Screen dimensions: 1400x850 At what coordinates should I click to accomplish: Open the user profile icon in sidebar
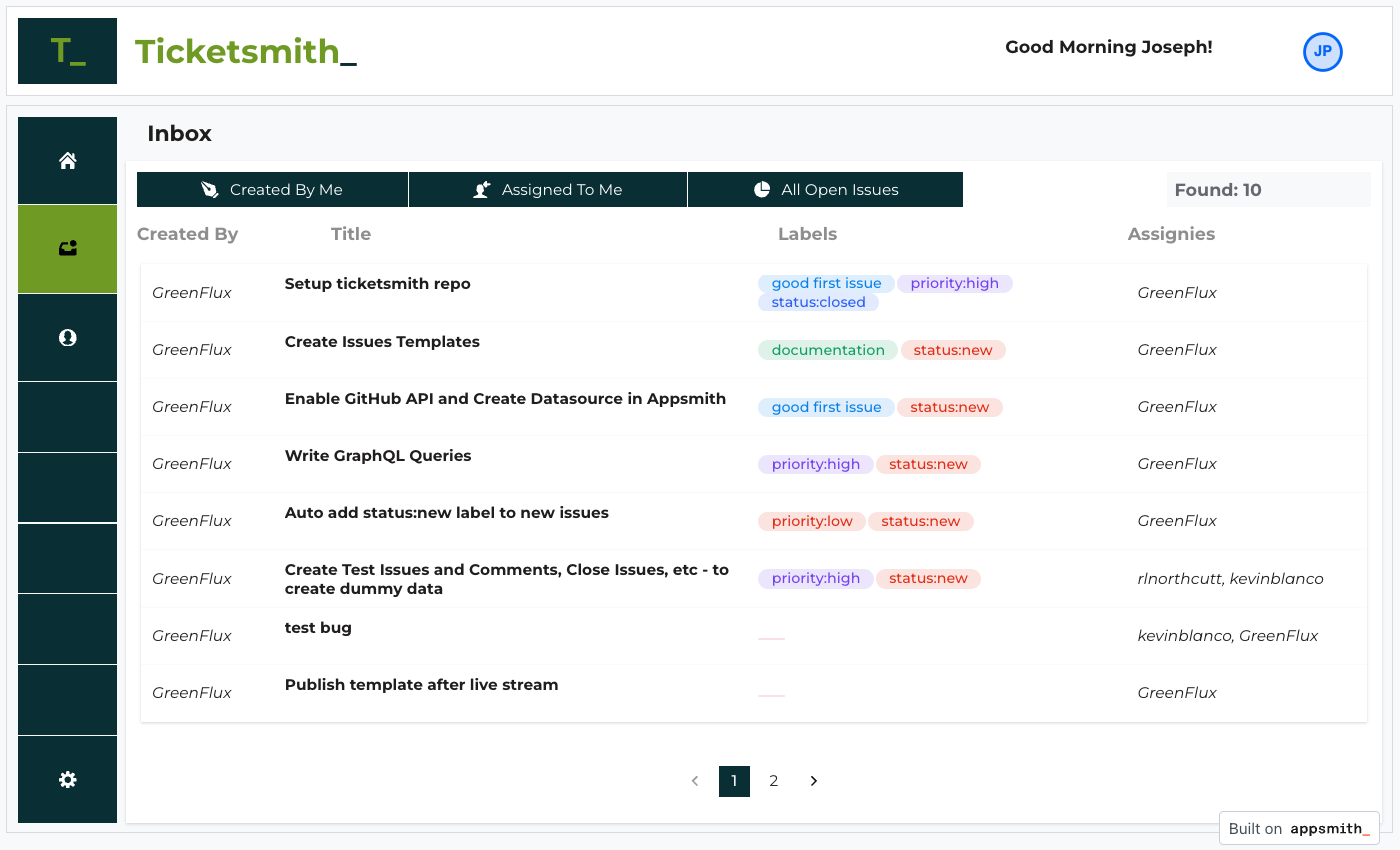[68, 338]
